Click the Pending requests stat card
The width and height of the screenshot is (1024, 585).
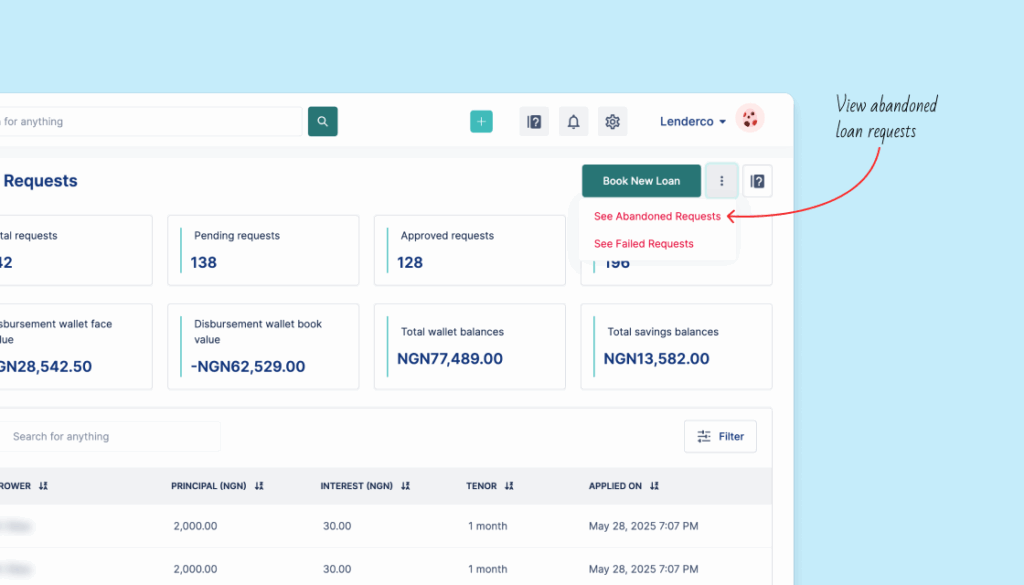point(263,250)
